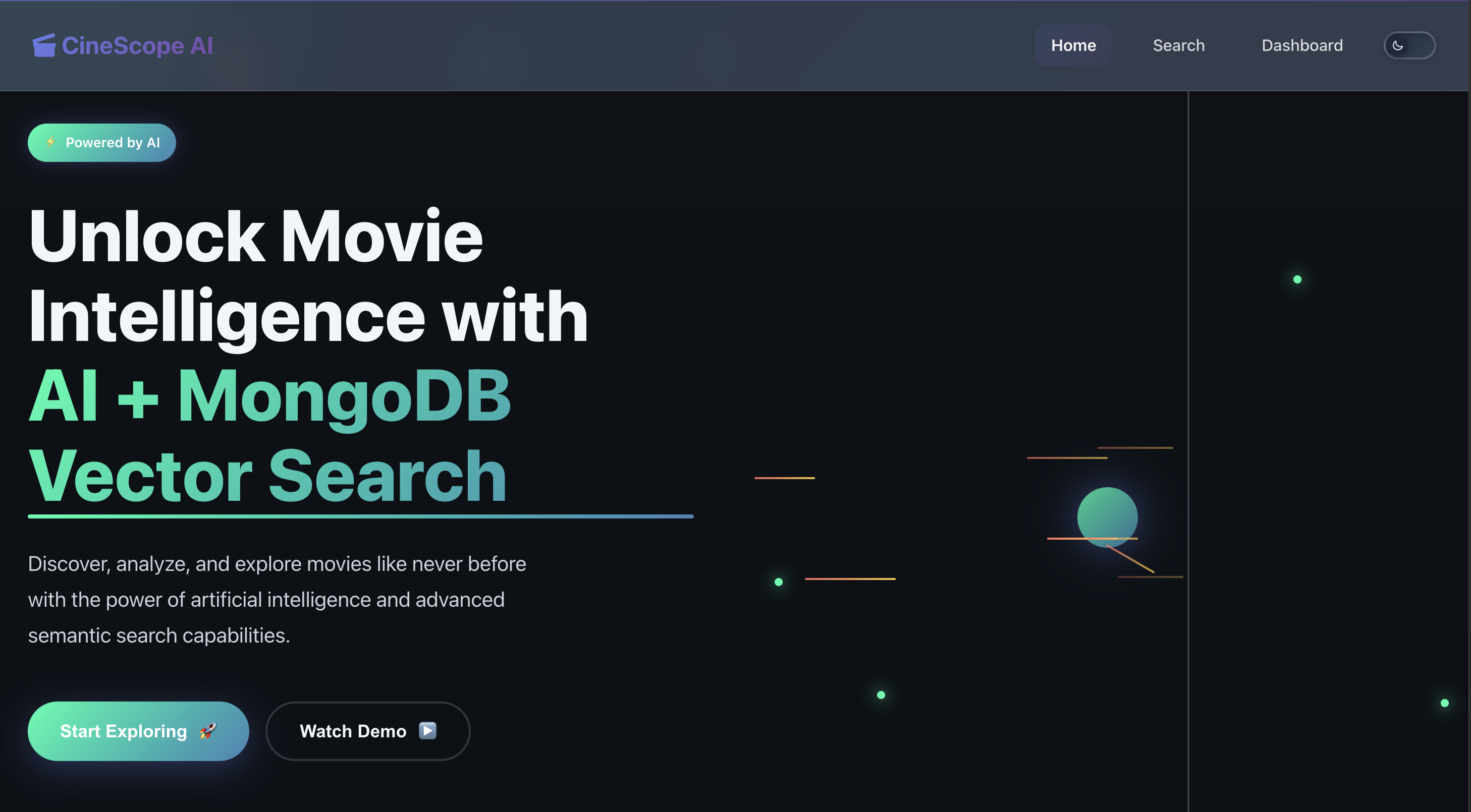Click the green dot left of orange line
The height and width of the screenshot is (812, 1471).
point(778,582)
